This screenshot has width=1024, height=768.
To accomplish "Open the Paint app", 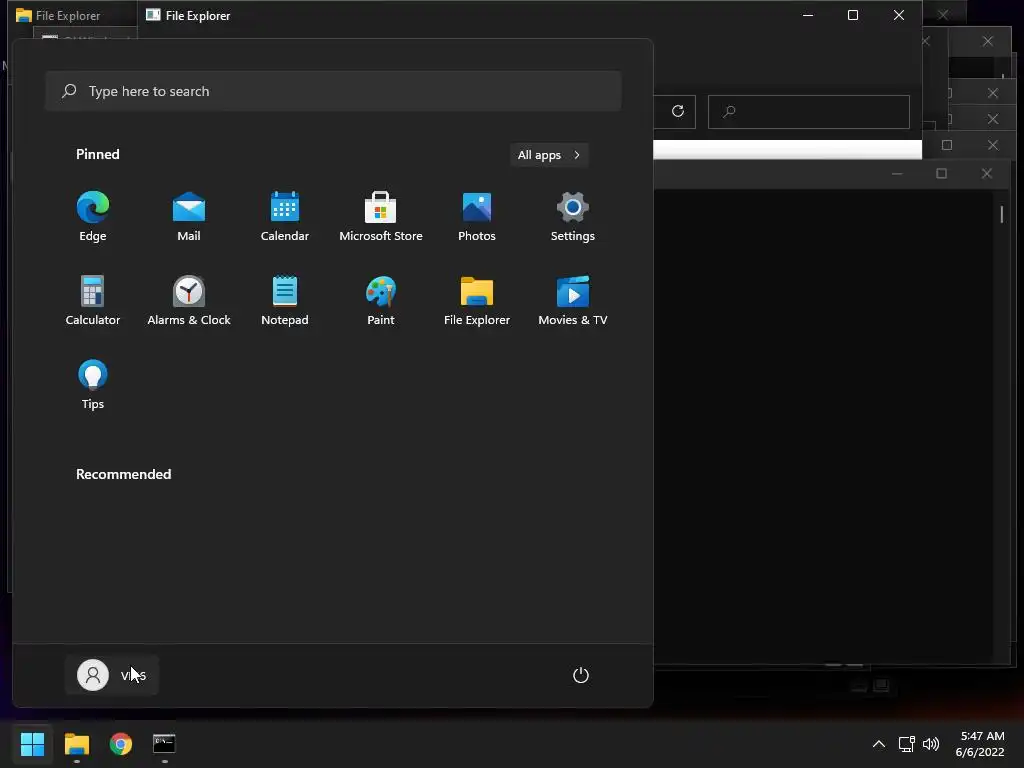I will 381,300.
